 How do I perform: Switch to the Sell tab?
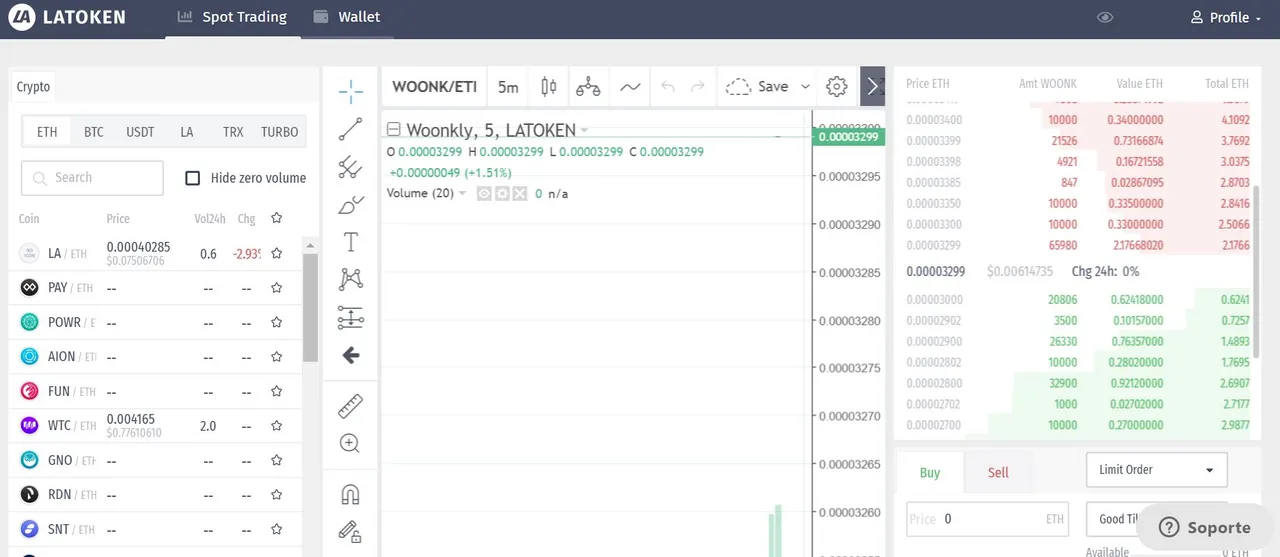click(998, 473)
